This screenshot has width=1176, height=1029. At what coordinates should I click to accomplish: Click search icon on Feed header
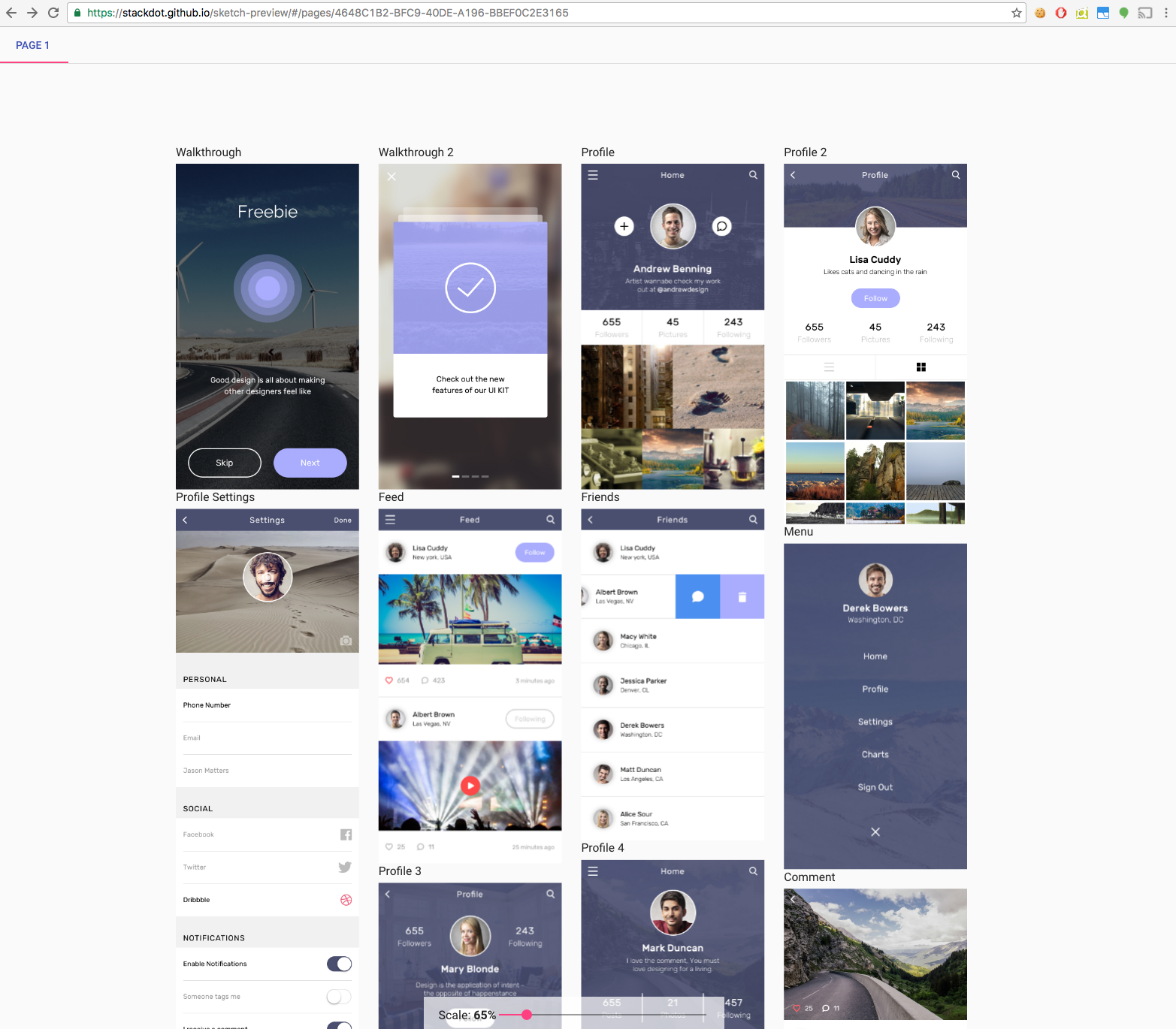click(551, 520)
